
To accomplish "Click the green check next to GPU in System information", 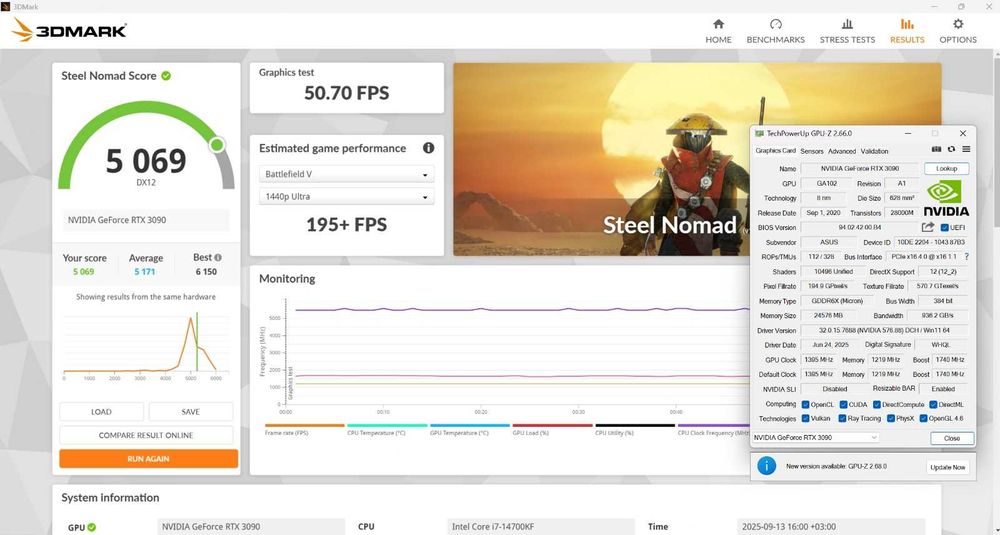I will point(92,527).
